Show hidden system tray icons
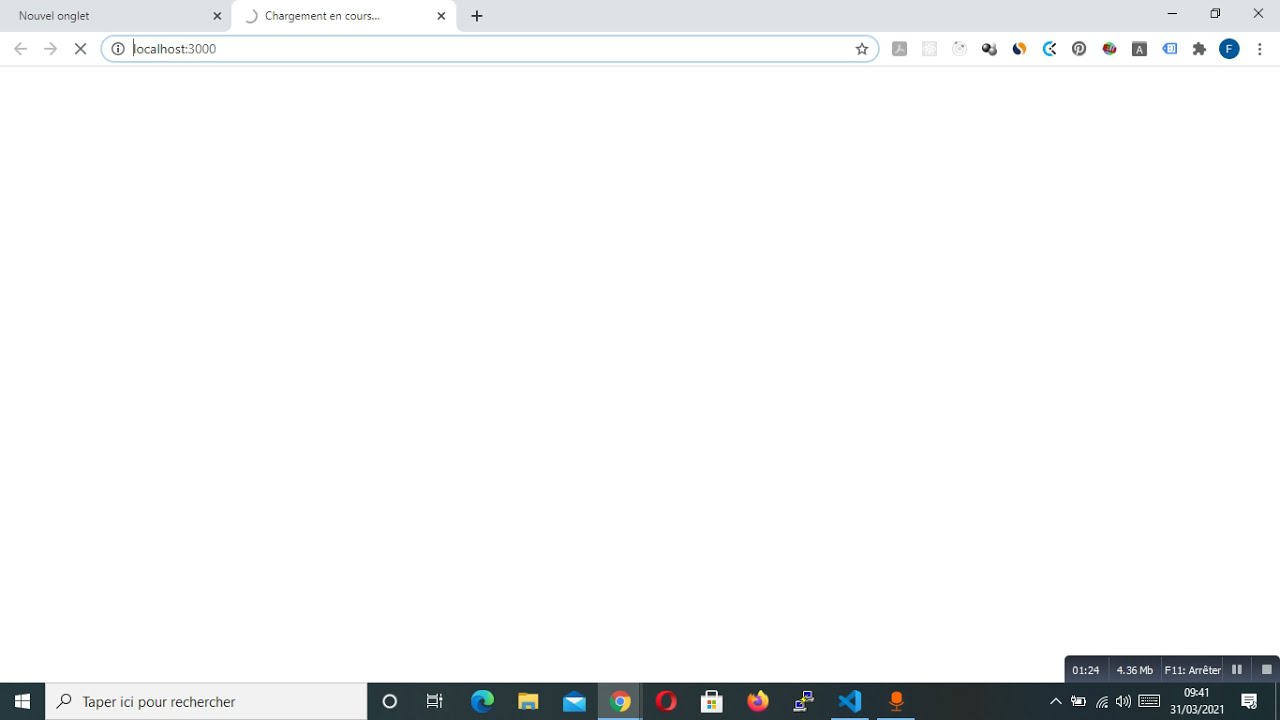Image resolution: width=1280 pixels, height=720 pixels. 1055,701
